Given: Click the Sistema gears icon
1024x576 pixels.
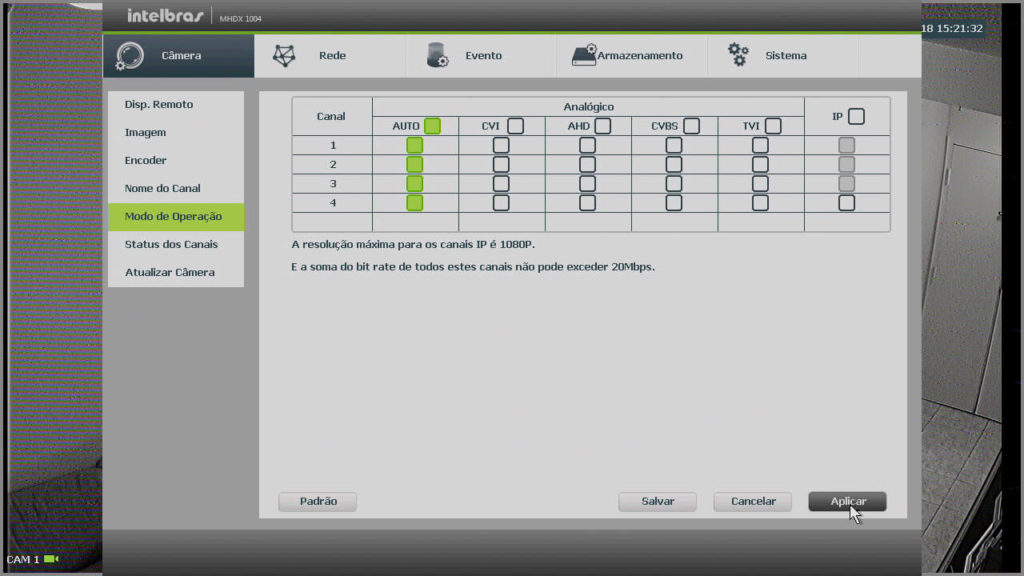Looking at the screenshot, I should (738, 55).
